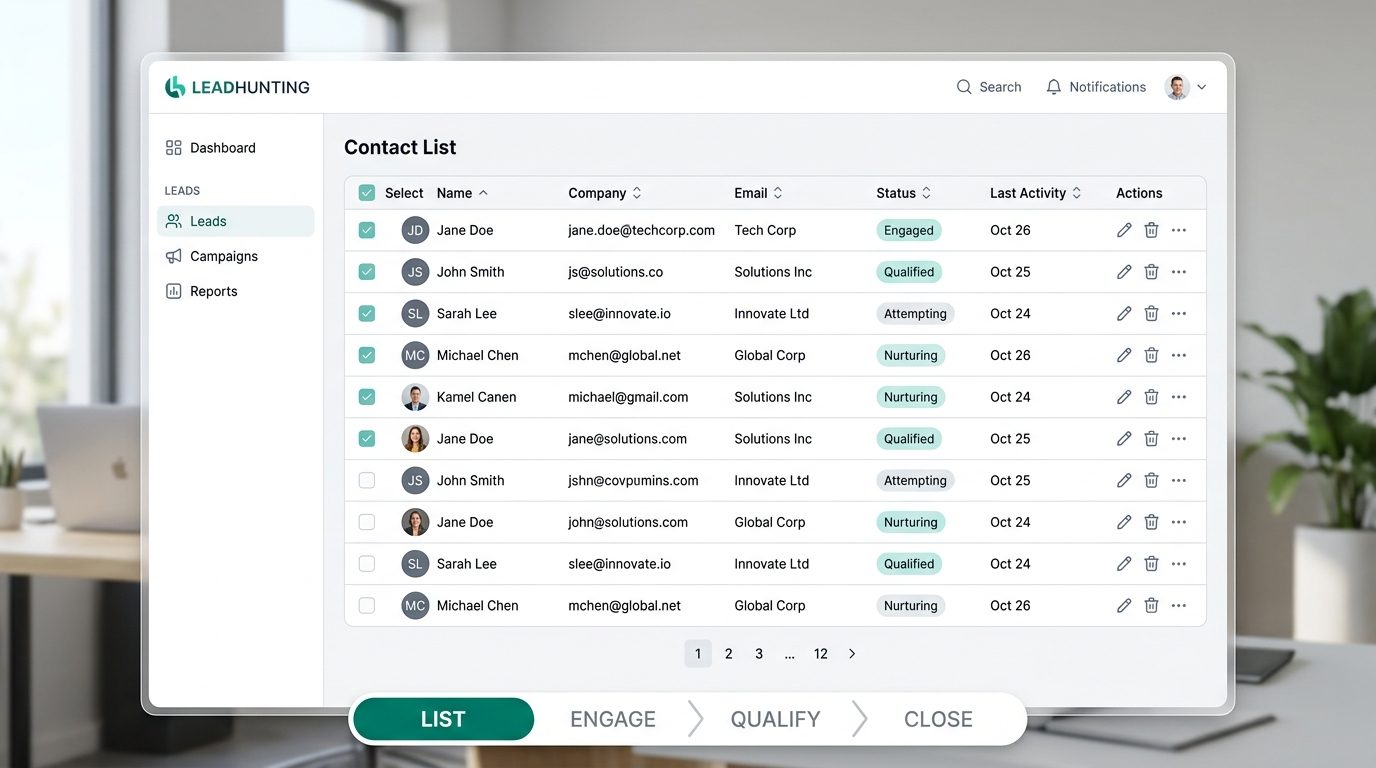
Task: Show more actions for jane@solutions.com row
Action: tap(1179, 439)
